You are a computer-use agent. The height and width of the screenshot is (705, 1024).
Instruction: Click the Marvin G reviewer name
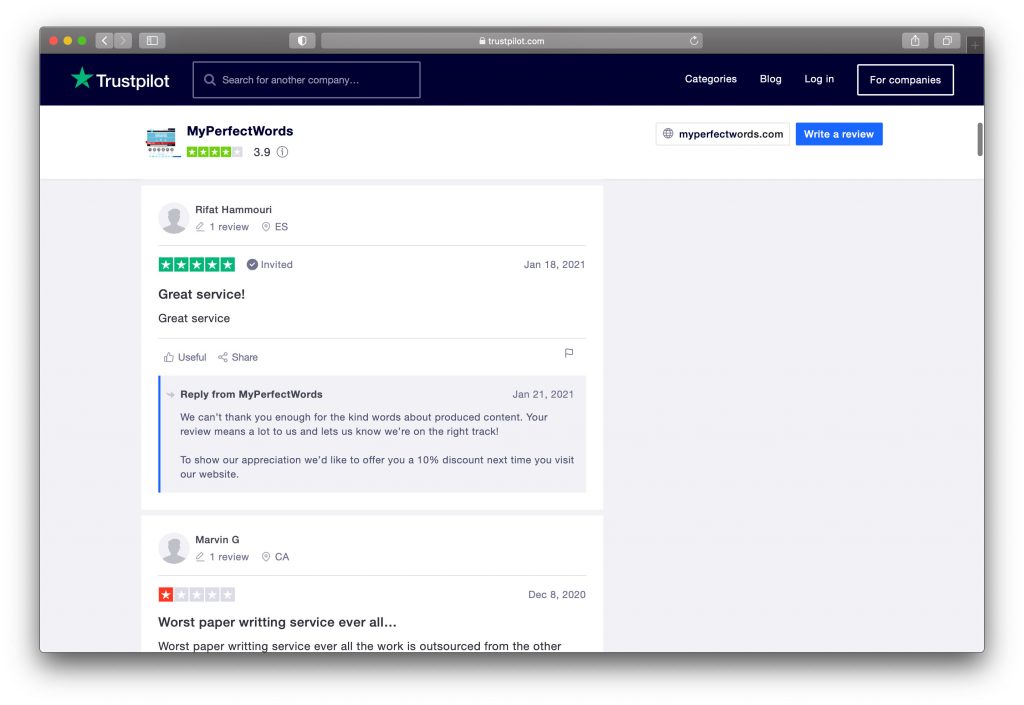tap(217, 540)
